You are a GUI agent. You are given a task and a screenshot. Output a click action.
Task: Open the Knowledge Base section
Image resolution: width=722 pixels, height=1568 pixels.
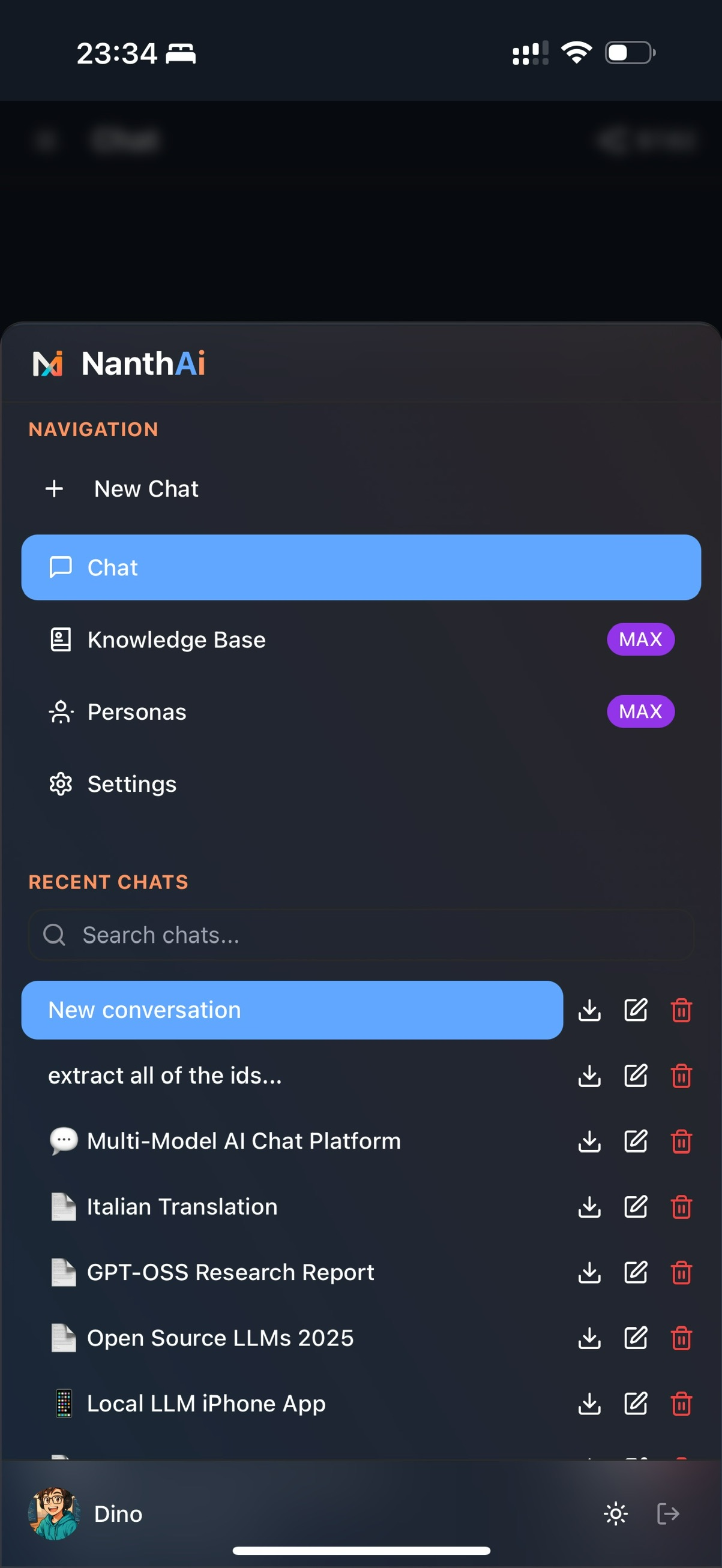point(176,639)
